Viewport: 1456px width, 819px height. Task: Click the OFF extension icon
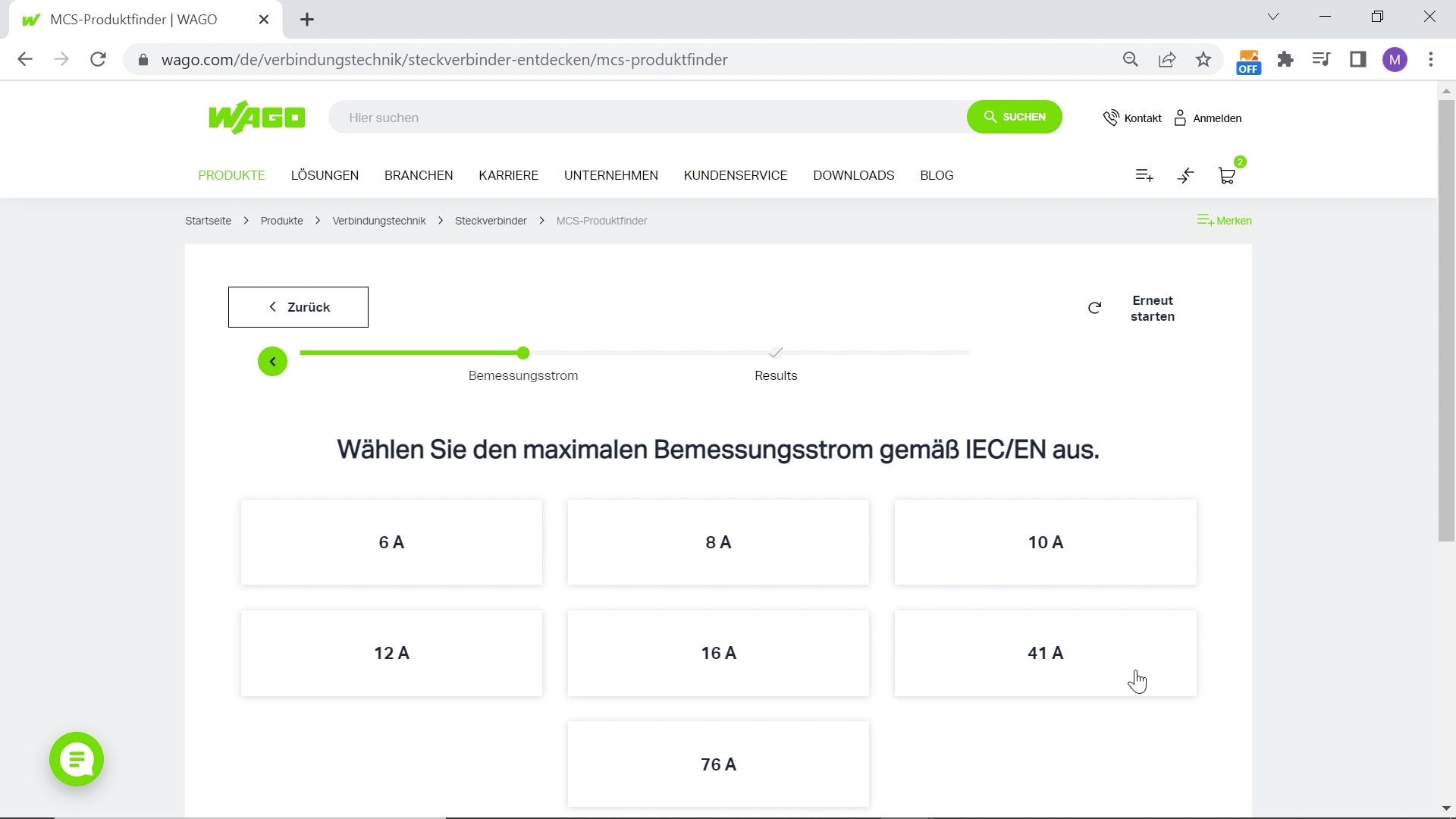point(1248,61)
